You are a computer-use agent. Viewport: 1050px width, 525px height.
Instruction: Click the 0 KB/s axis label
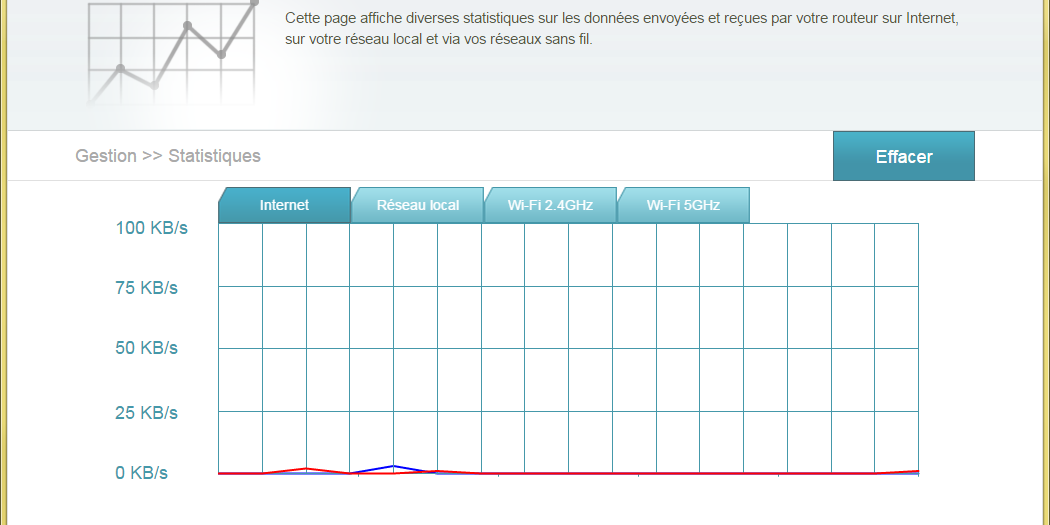coord(141,472)
